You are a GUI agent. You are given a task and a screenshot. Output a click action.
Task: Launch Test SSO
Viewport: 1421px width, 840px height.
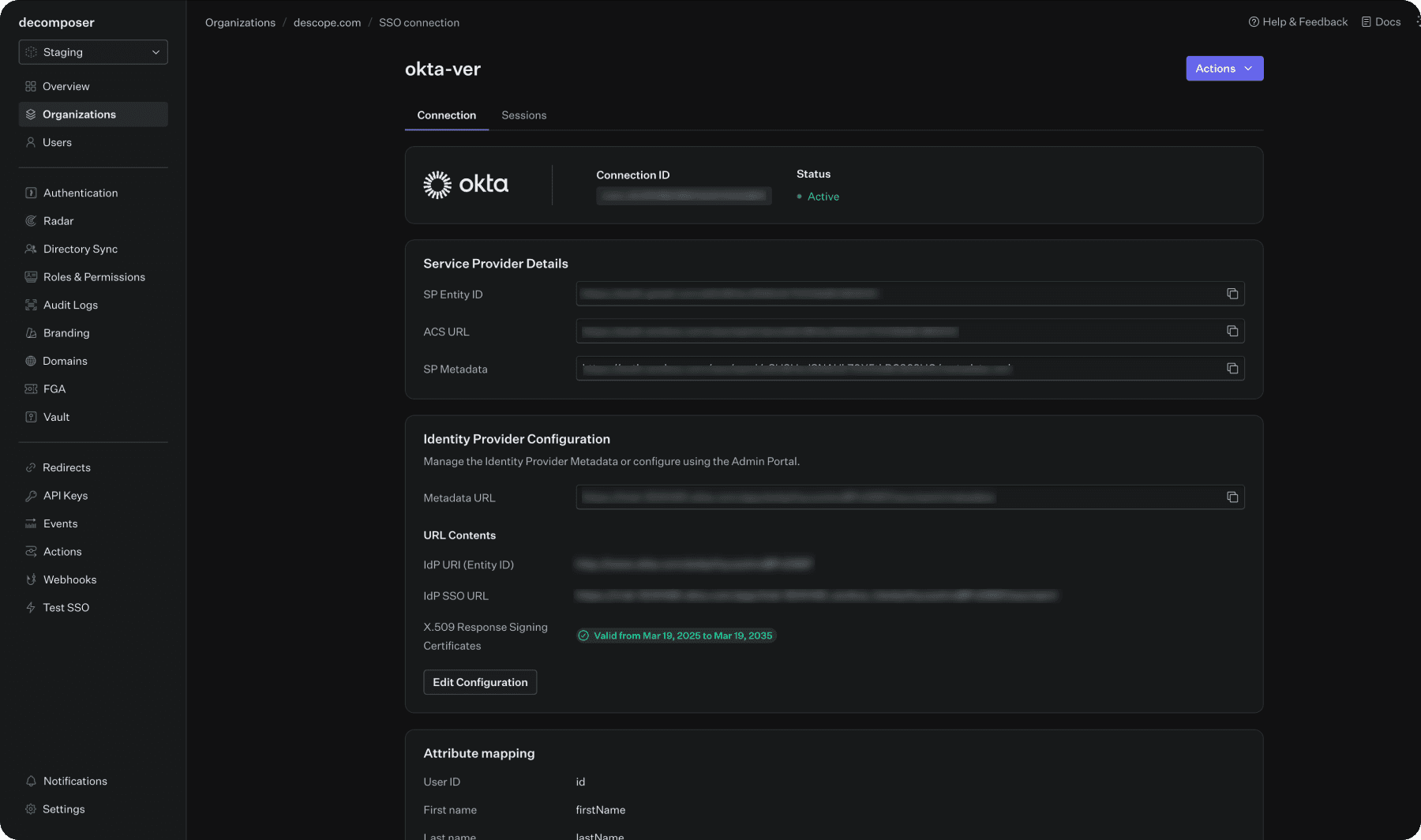[x=65, y=607]
